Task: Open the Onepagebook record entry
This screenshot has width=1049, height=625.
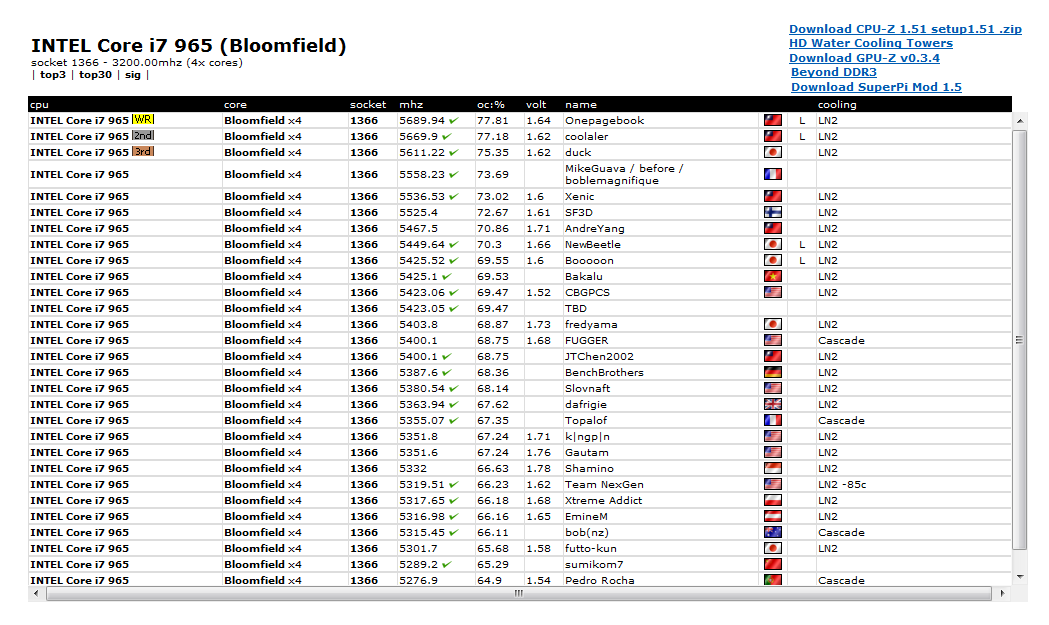Action: pyautogui.click(x=604, y=121)
